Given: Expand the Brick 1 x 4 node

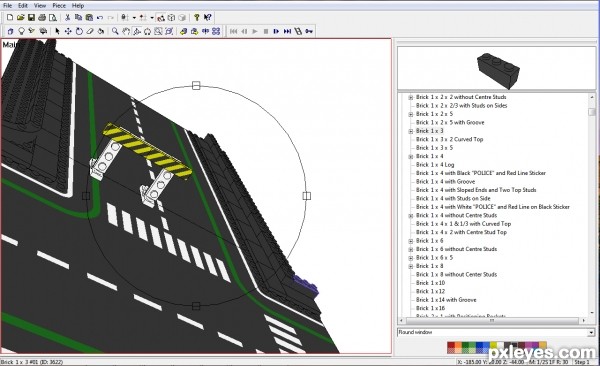Looking at the screenshot, I should pos(410,157).
